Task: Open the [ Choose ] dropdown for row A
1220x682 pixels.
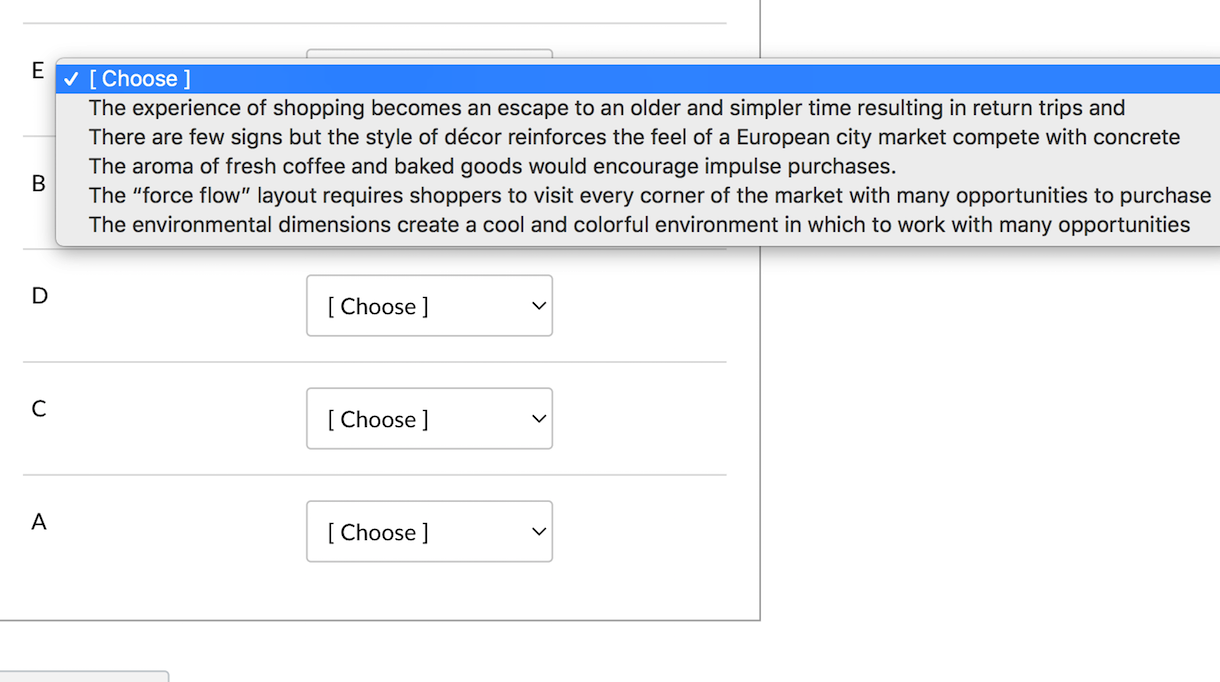Action: point(429,532)
